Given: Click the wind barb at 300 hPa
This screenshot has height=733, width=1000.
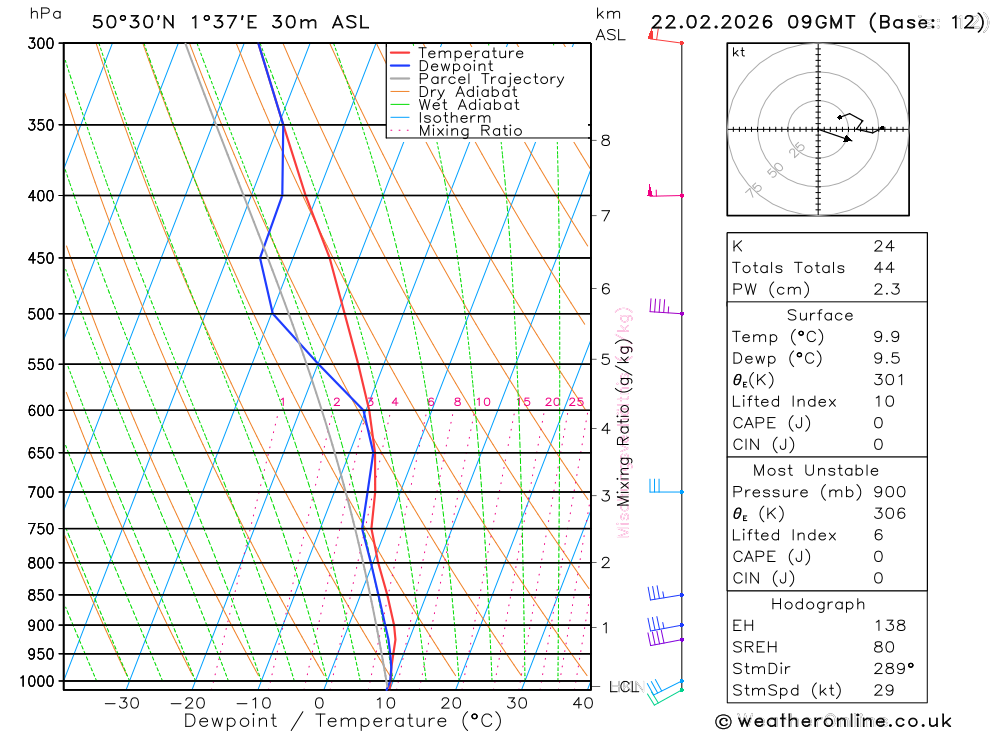Looking at the screenshot, I should tap(665, 36).
